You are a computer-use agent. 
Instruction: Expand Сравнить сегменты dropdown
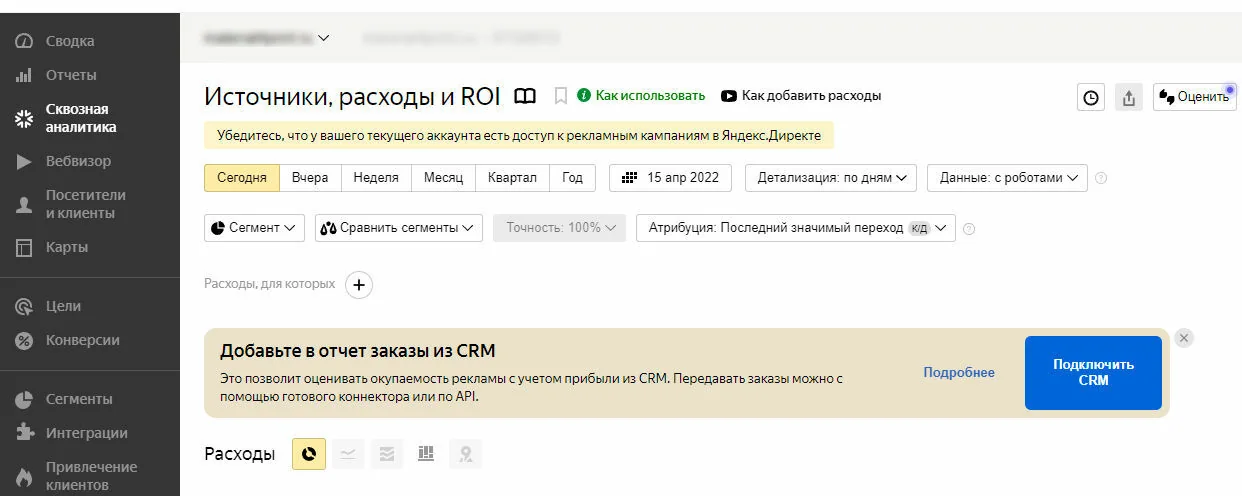[399, 228]
